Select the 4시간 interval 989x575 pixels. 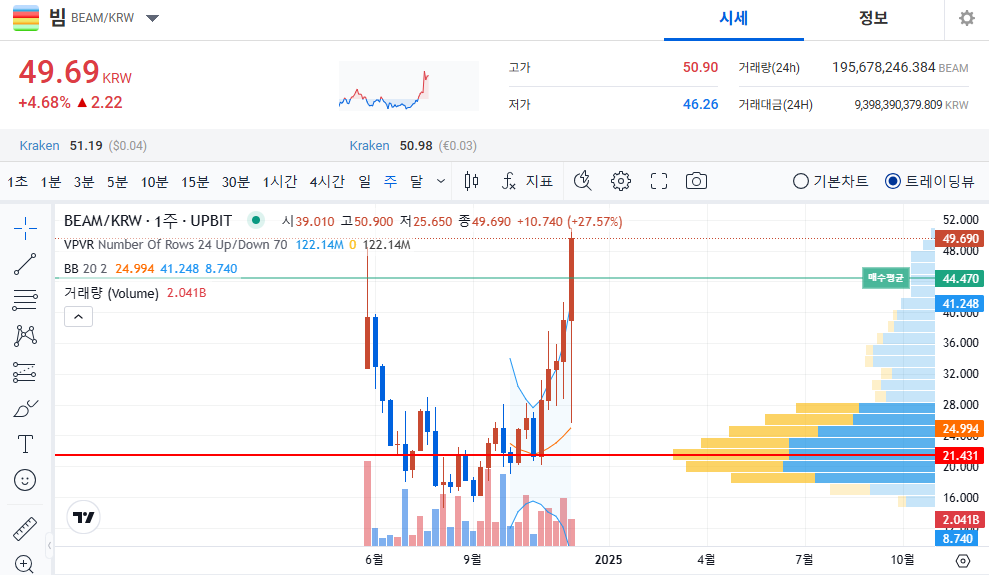(327, 182)
